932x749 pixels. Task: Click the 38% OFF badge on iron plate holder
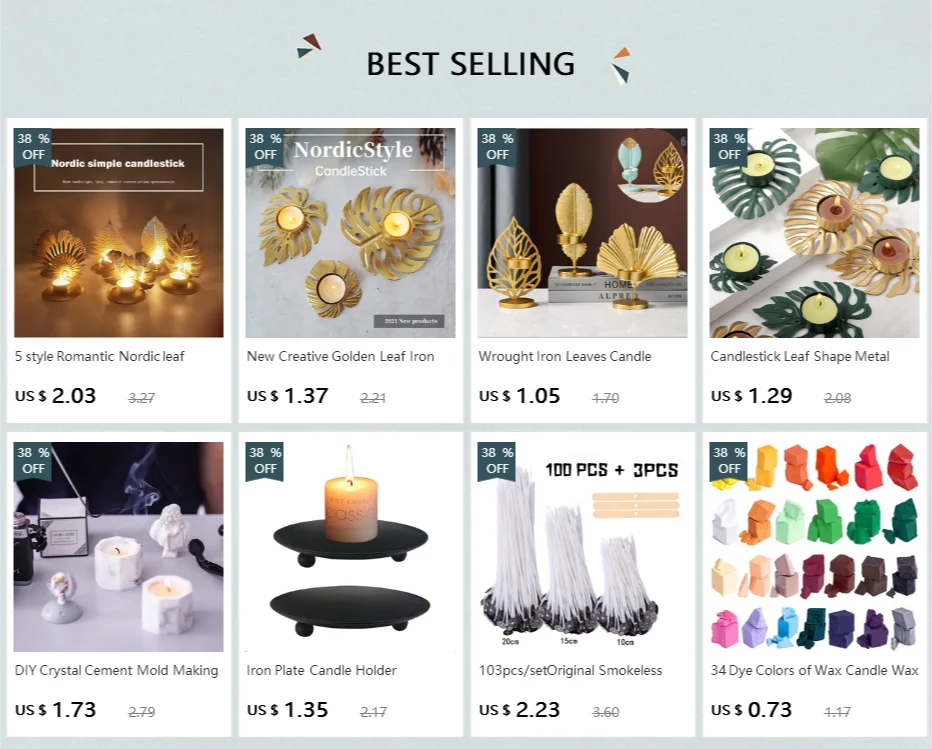(x=265, y=461)
